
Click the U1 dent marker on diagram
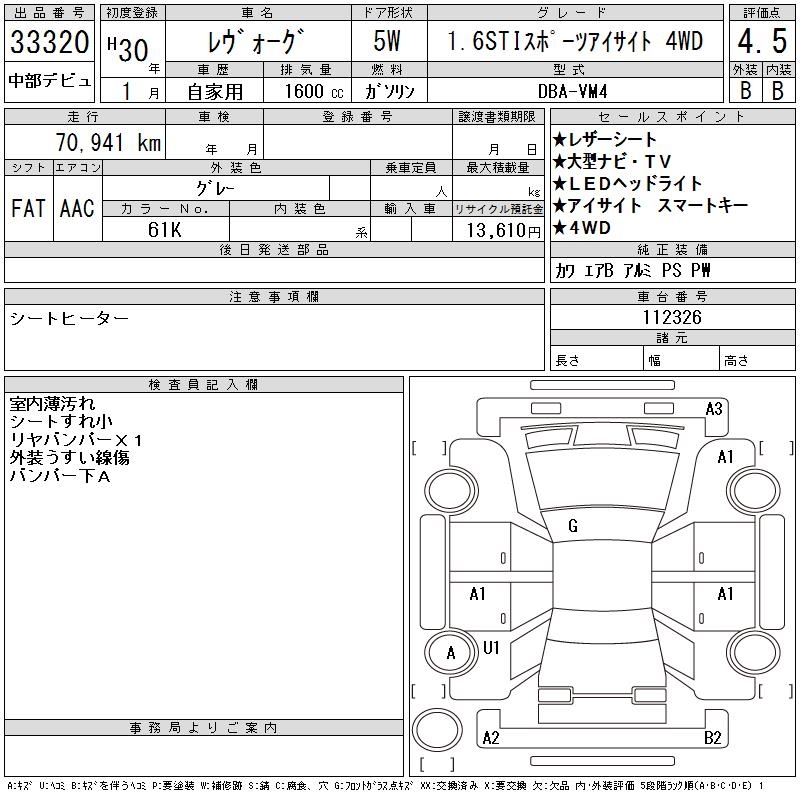(x=491, y=648)
